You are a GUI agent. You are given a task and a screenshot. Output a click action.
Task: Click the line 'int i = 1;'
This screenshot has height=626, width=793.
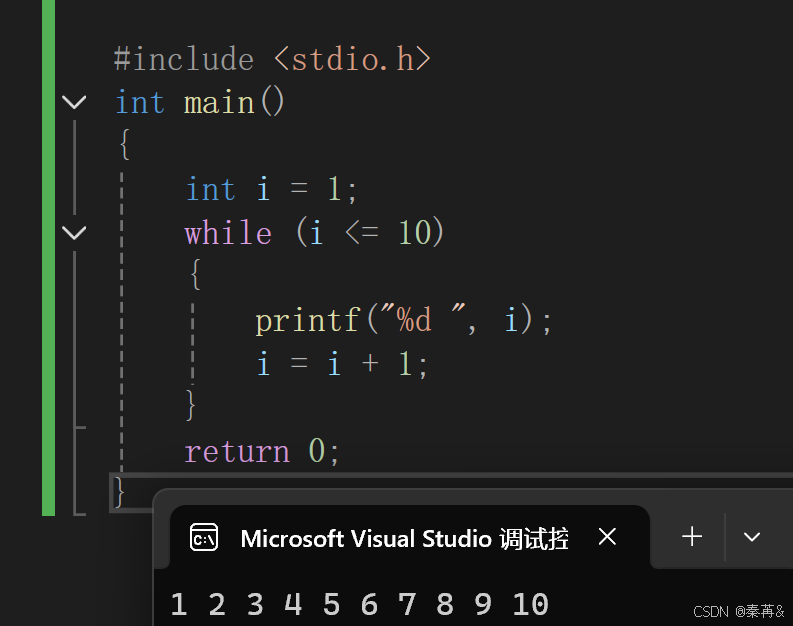(x=272, y=190)
